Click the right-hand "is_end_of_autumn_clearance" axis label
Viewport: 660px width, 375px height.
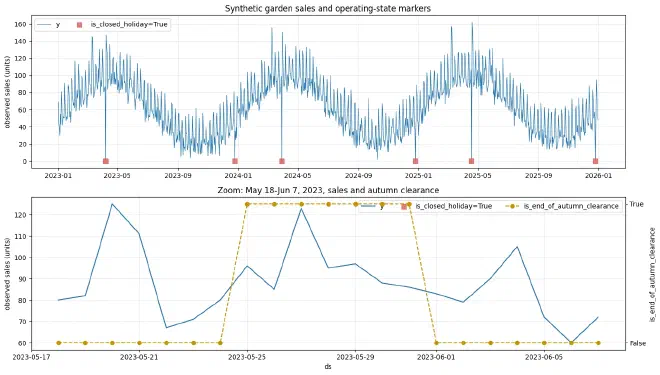pos(652,275)
